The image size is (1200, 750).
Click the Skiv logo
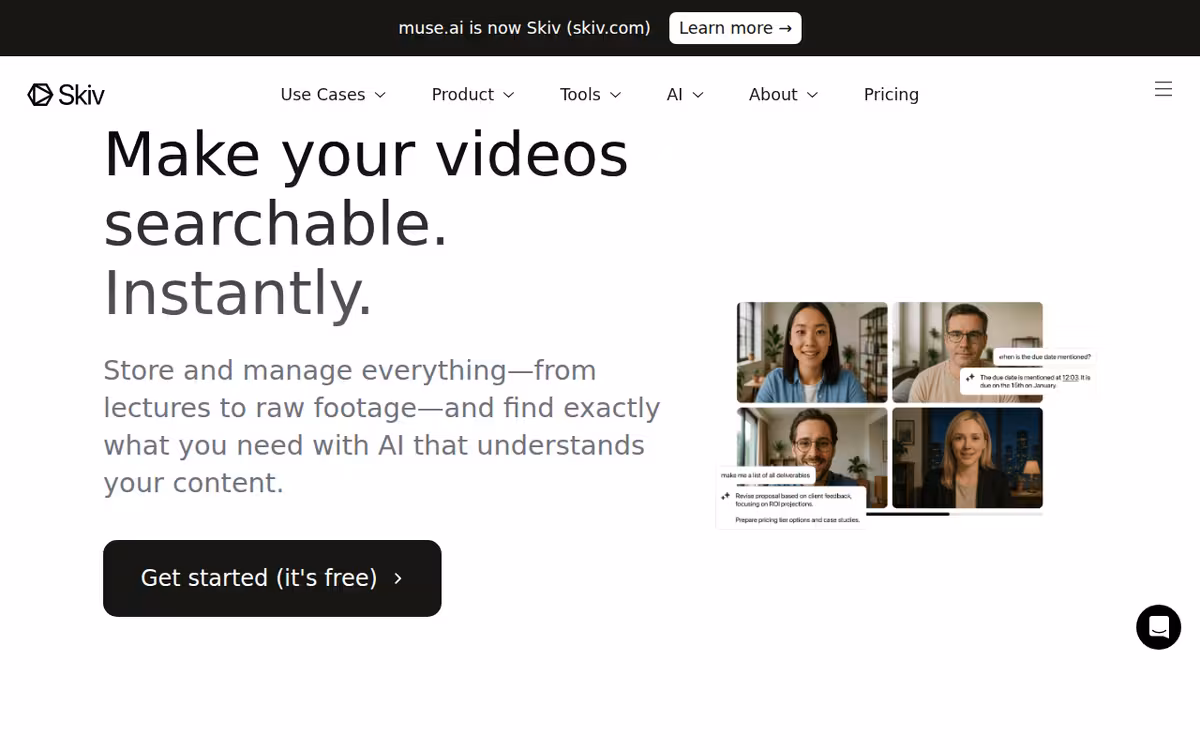tap(66, 95)
